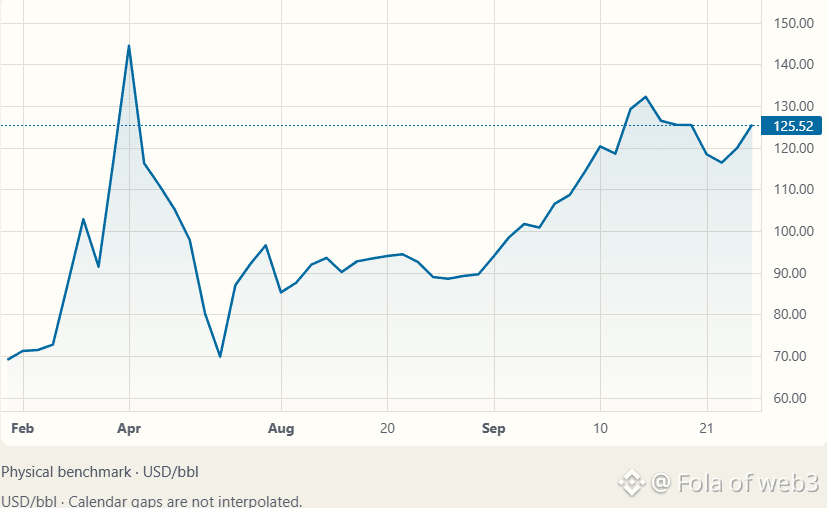
Task: Click the Binance logo watermark icon
Action: pos(631,482)
